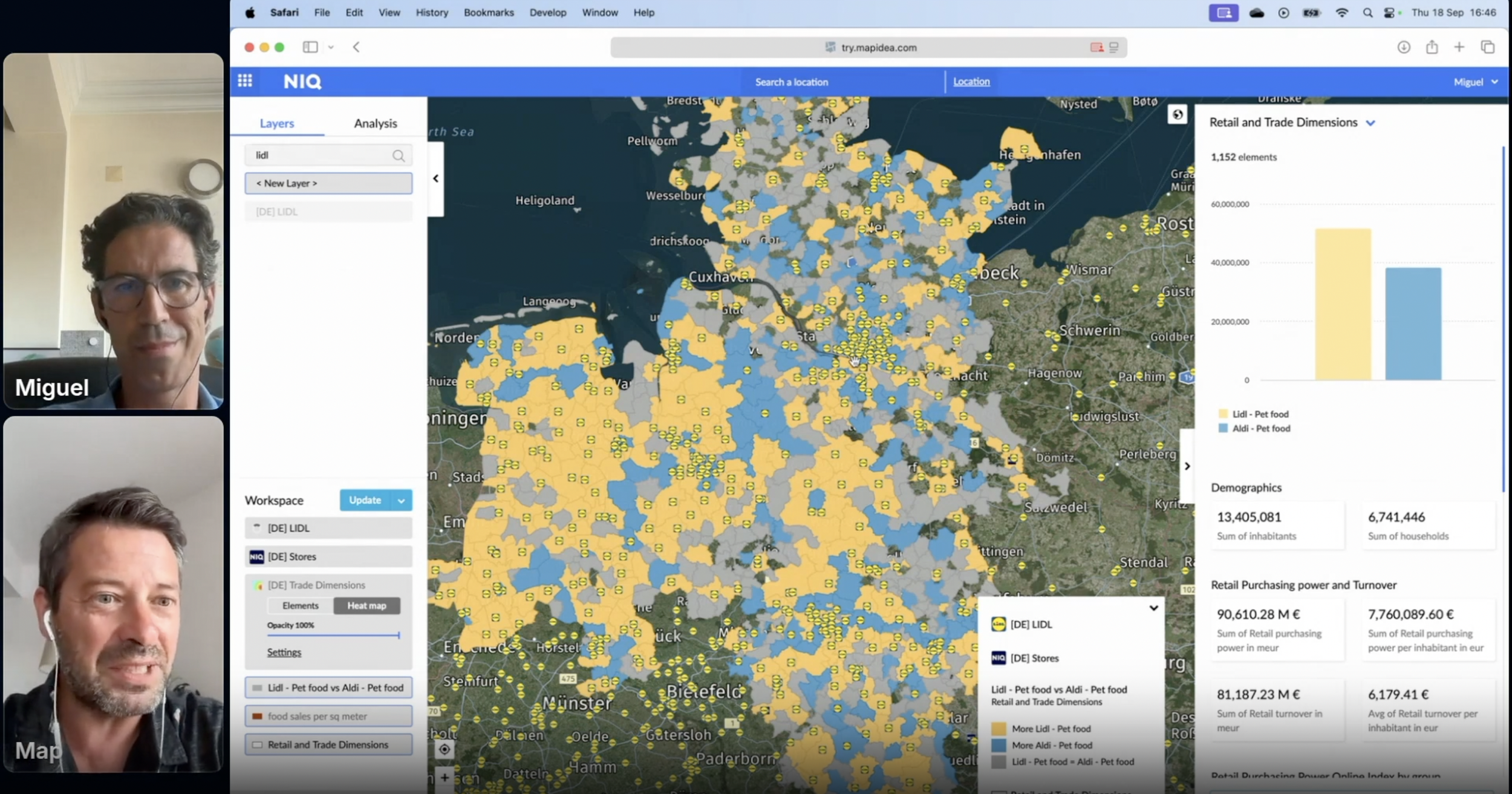The height and width of the screenshot is (794, 1512).
Task: Open the Trade Dimensions layer Settings link
Action: 284,652
